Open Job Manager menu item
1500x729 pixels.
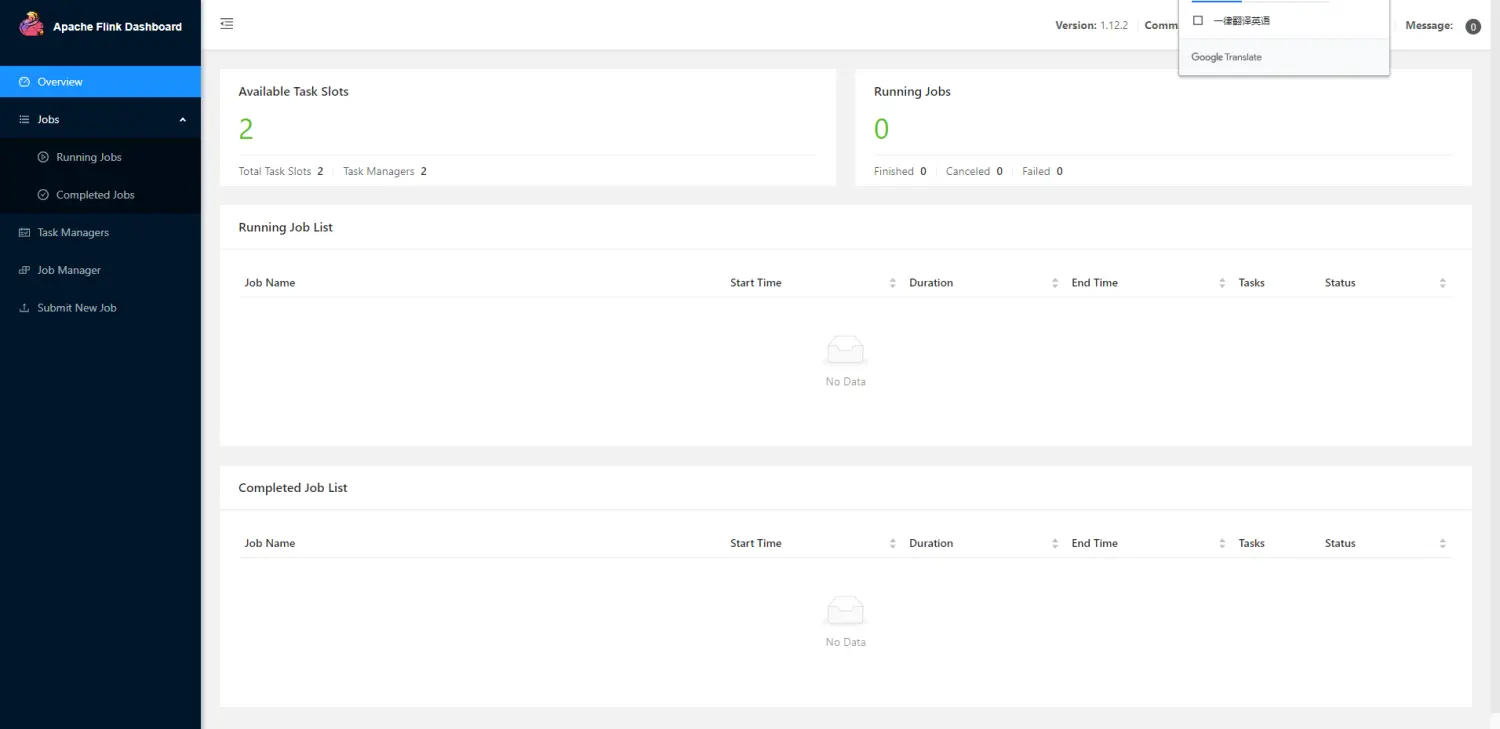69,271
